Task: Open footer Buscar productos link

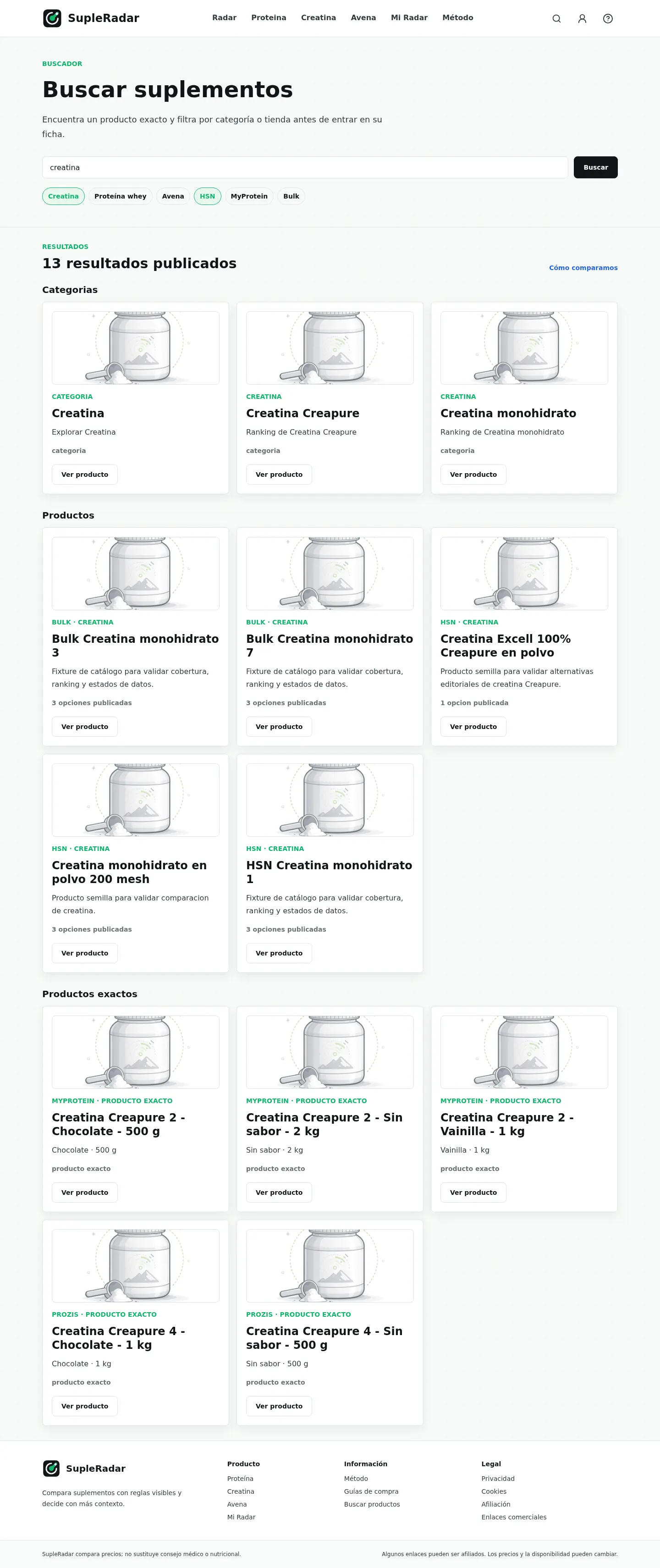Action: click(x=372, y=1504)
